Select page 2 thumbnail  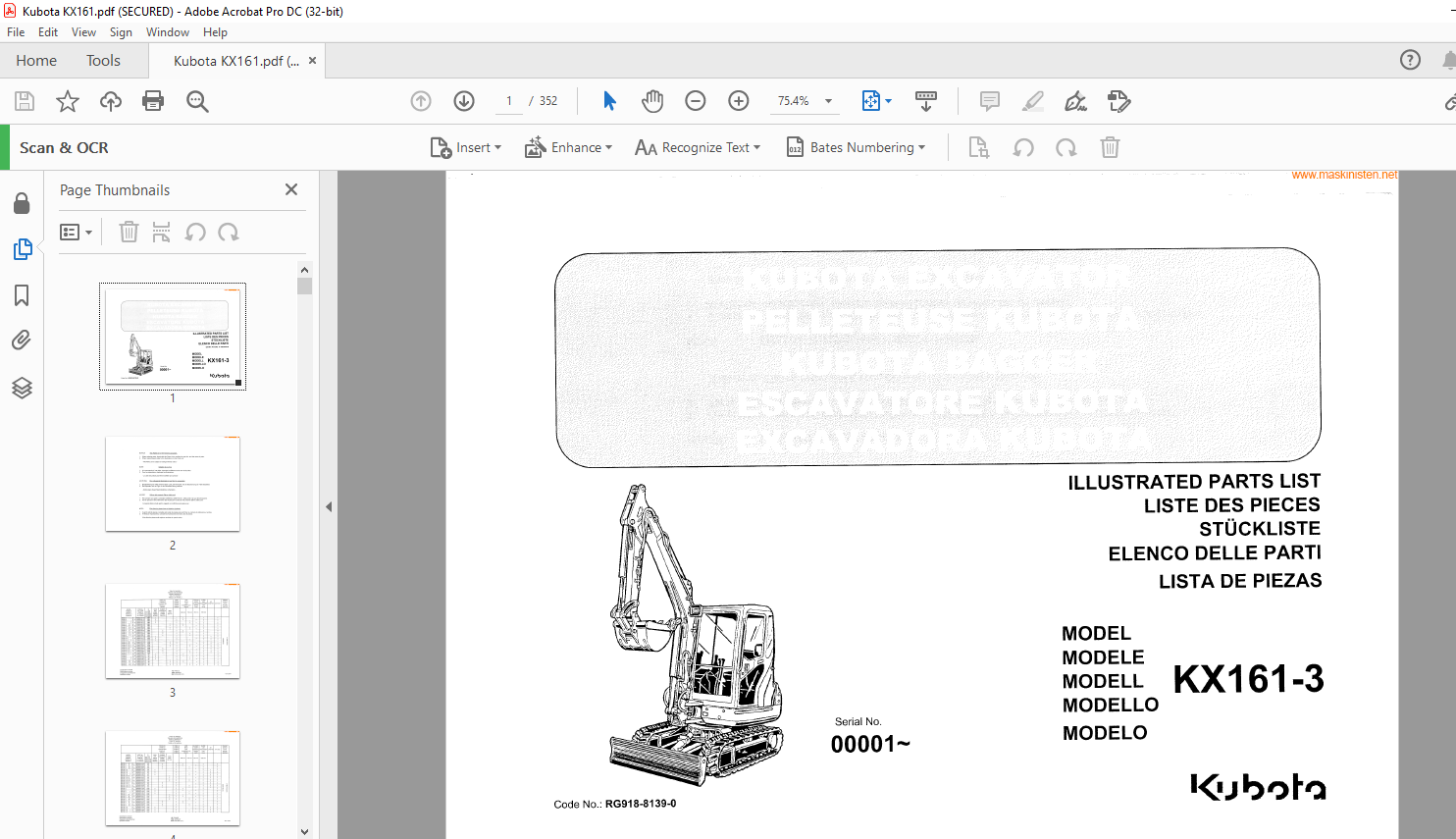tap(173, 484)
